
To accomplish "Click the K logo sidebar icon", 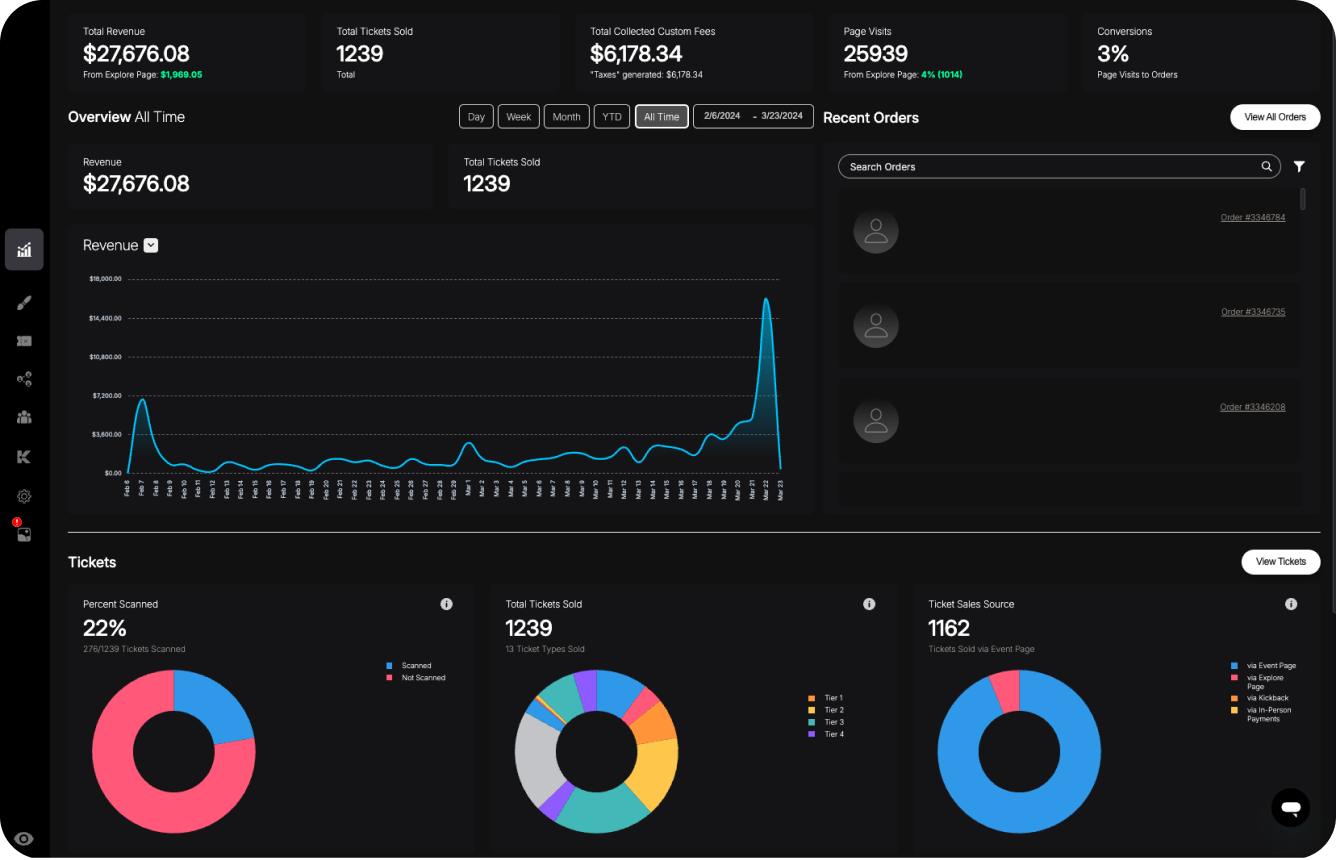I will 24,457.
